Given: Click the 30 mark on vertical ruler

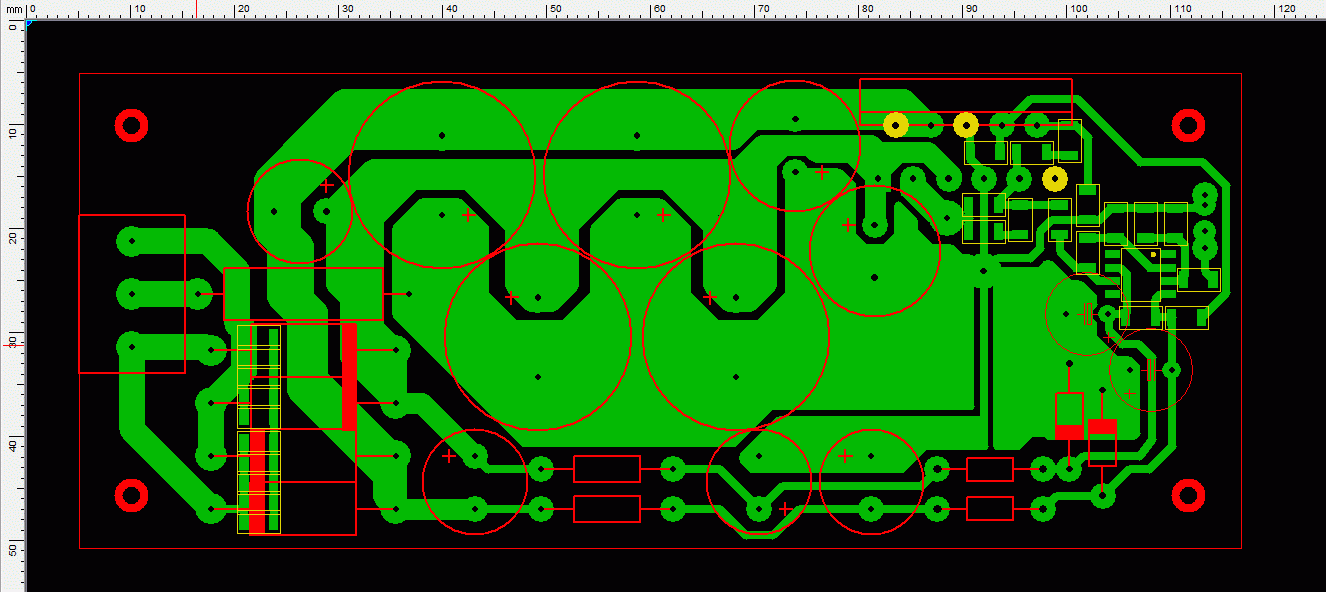Looking at the screenshot, I should (12, 341).
